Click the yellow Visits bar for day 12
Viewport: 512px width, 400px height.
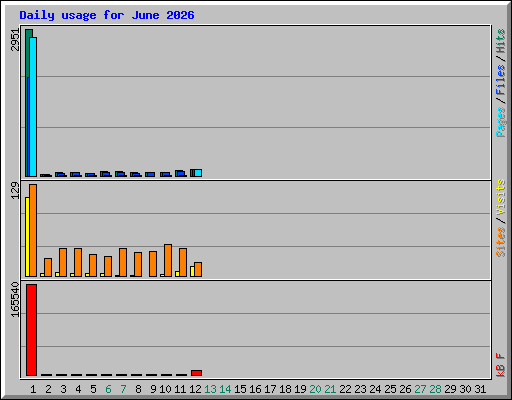point(192,271)
